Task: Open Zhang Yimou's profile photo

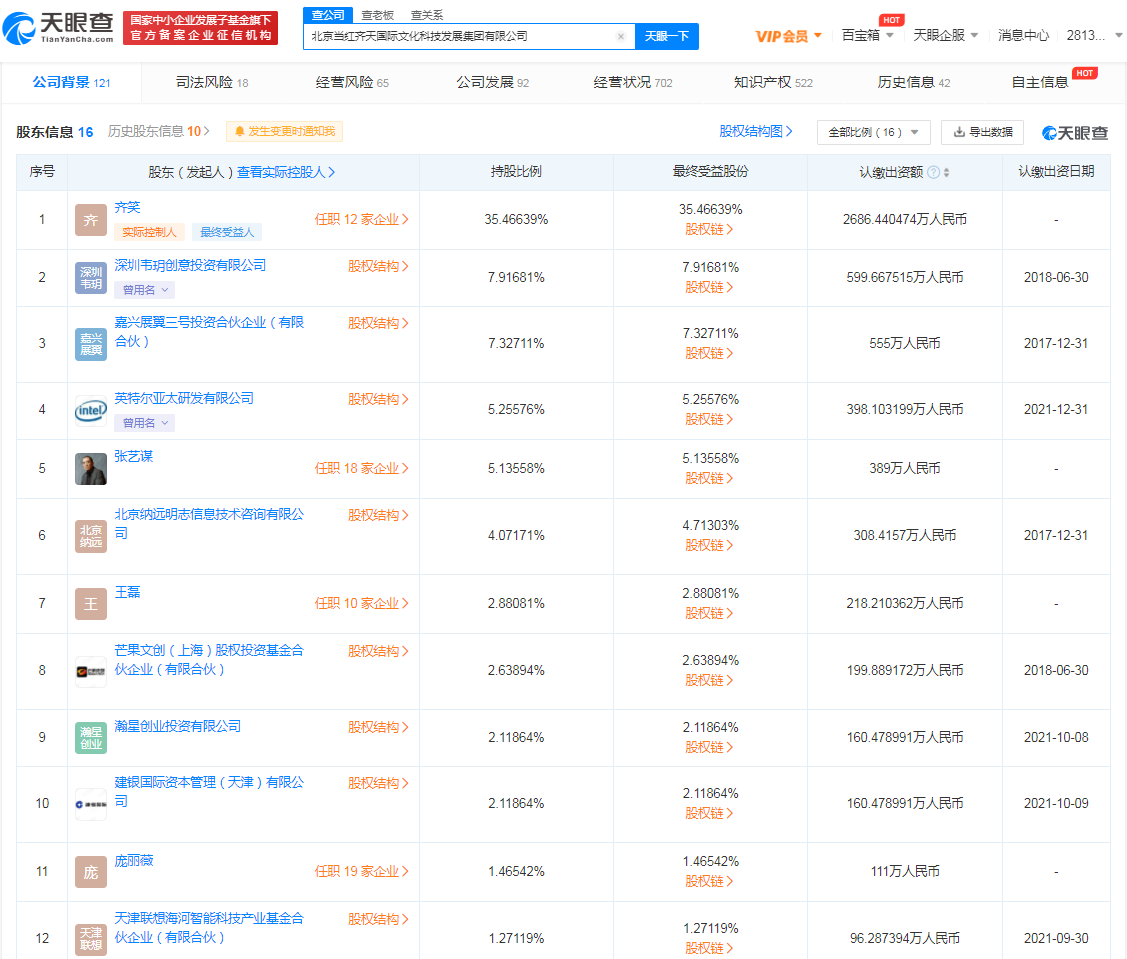Action: (x=91, y=468)
